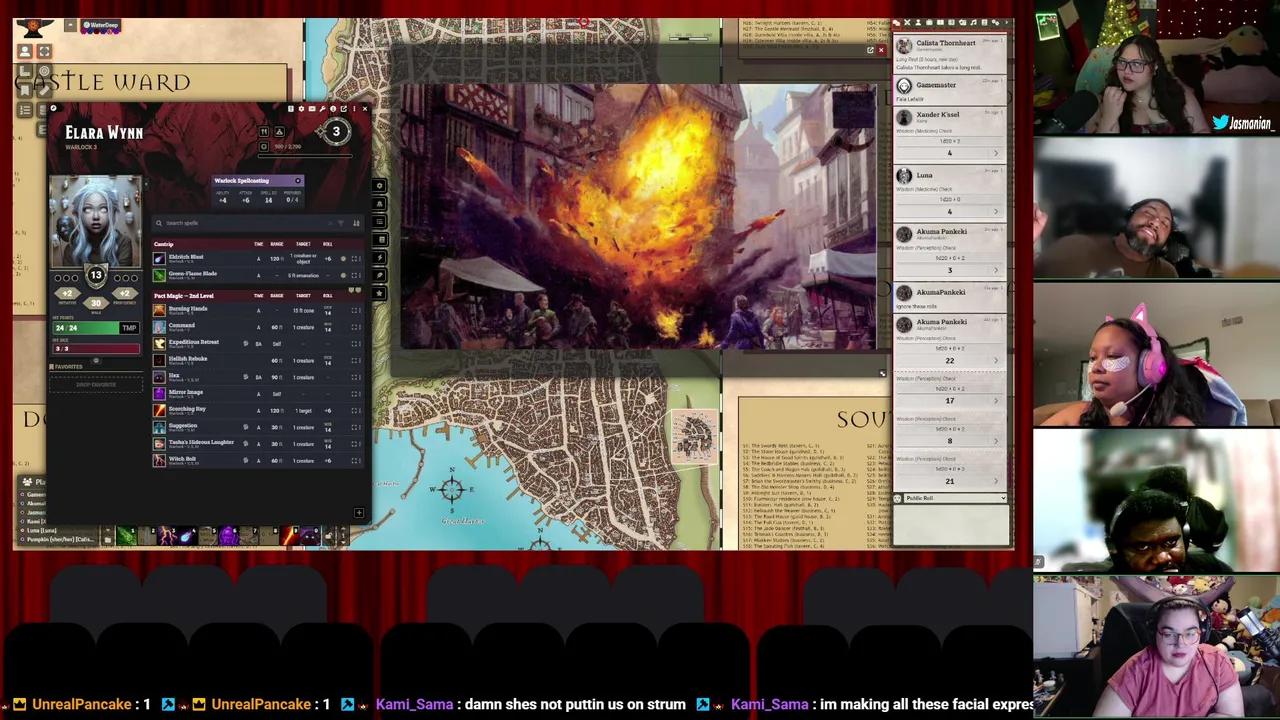
Task: Click Elara Wynn portrait image
Action: coord(96,221)
